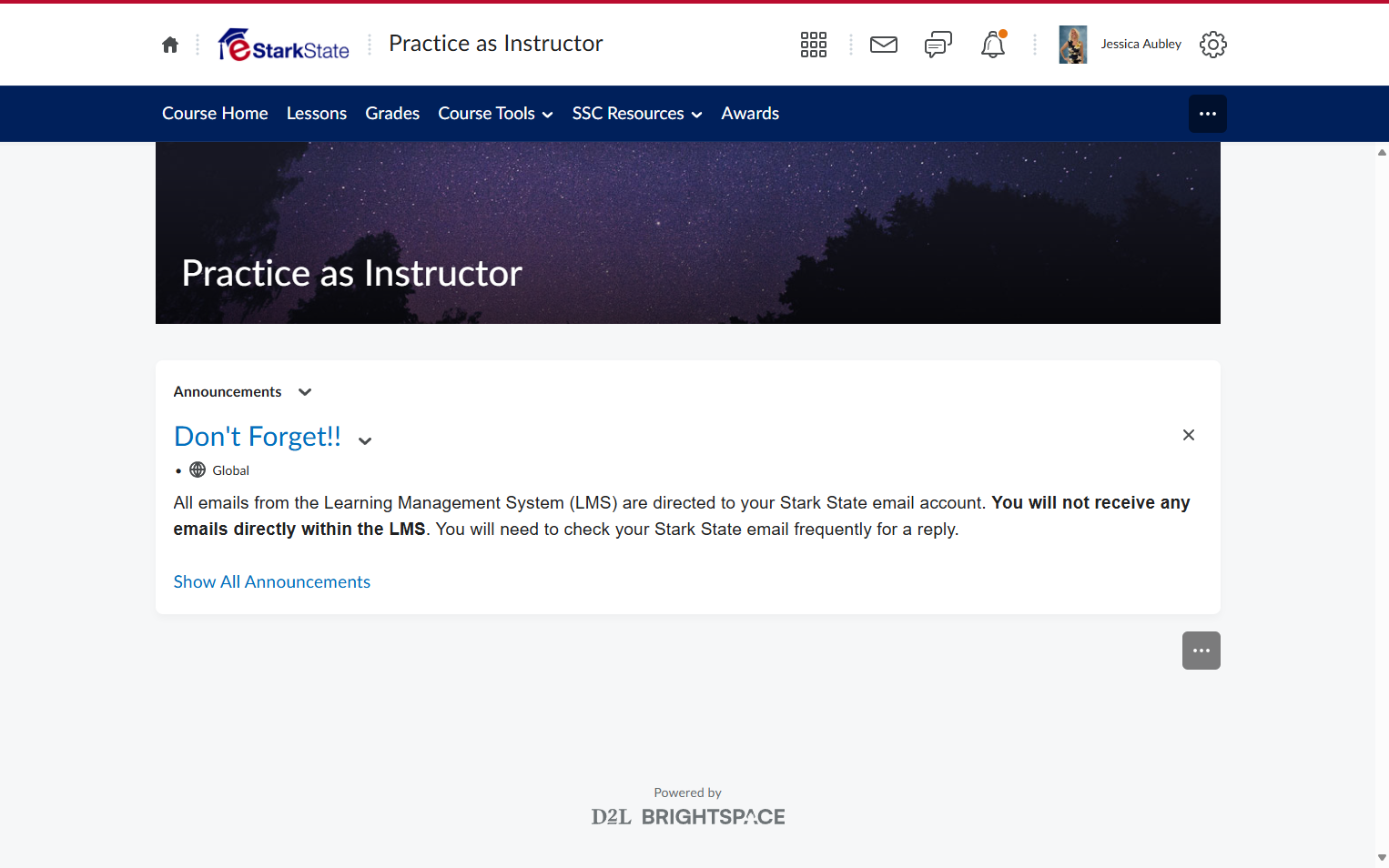Click the D2L Brightspace footer logo
The height and width of the screenshot is (868, 1389).
tap(688, 817)
